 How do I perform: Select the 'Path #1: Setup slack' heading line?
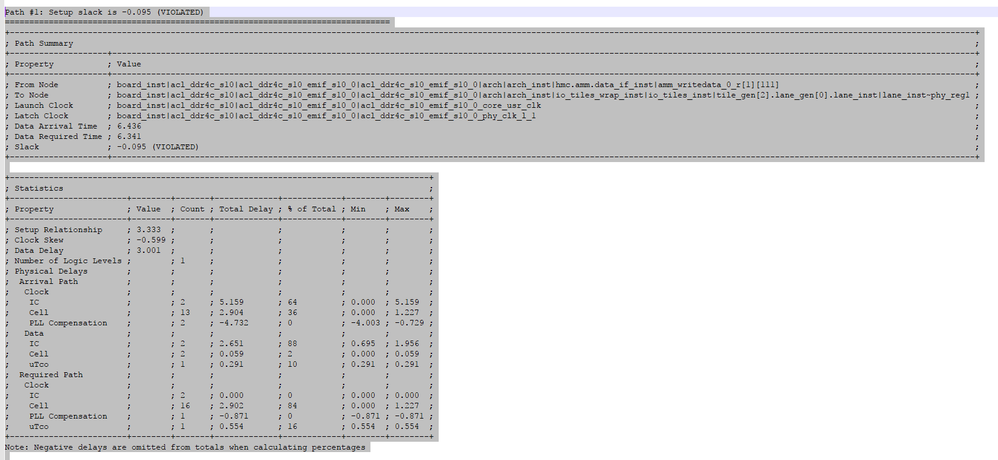click(x=104, y=12)
